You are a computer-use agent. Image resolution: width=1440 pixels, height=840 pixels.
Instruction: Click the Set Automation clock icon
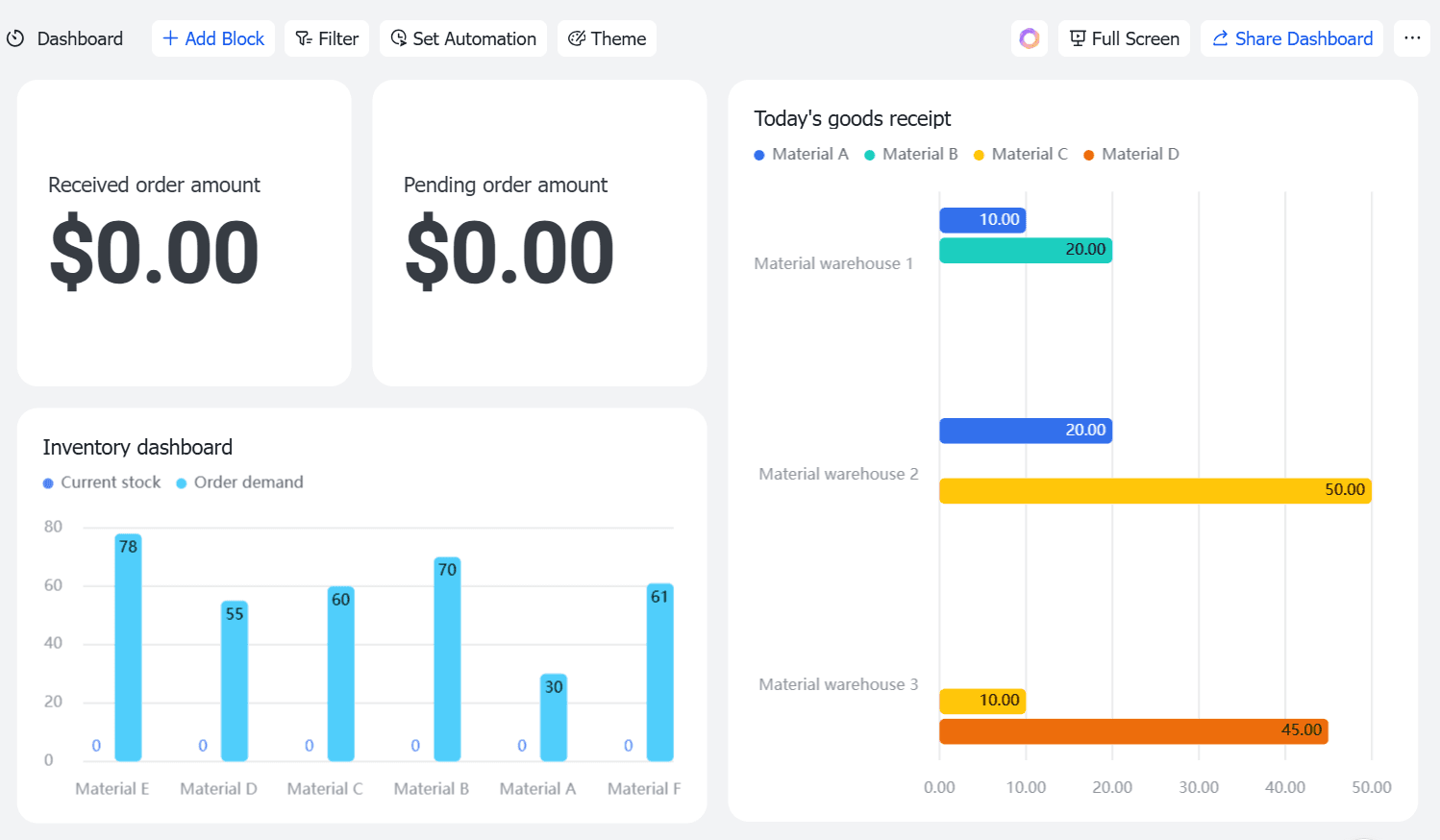[398, 38]
